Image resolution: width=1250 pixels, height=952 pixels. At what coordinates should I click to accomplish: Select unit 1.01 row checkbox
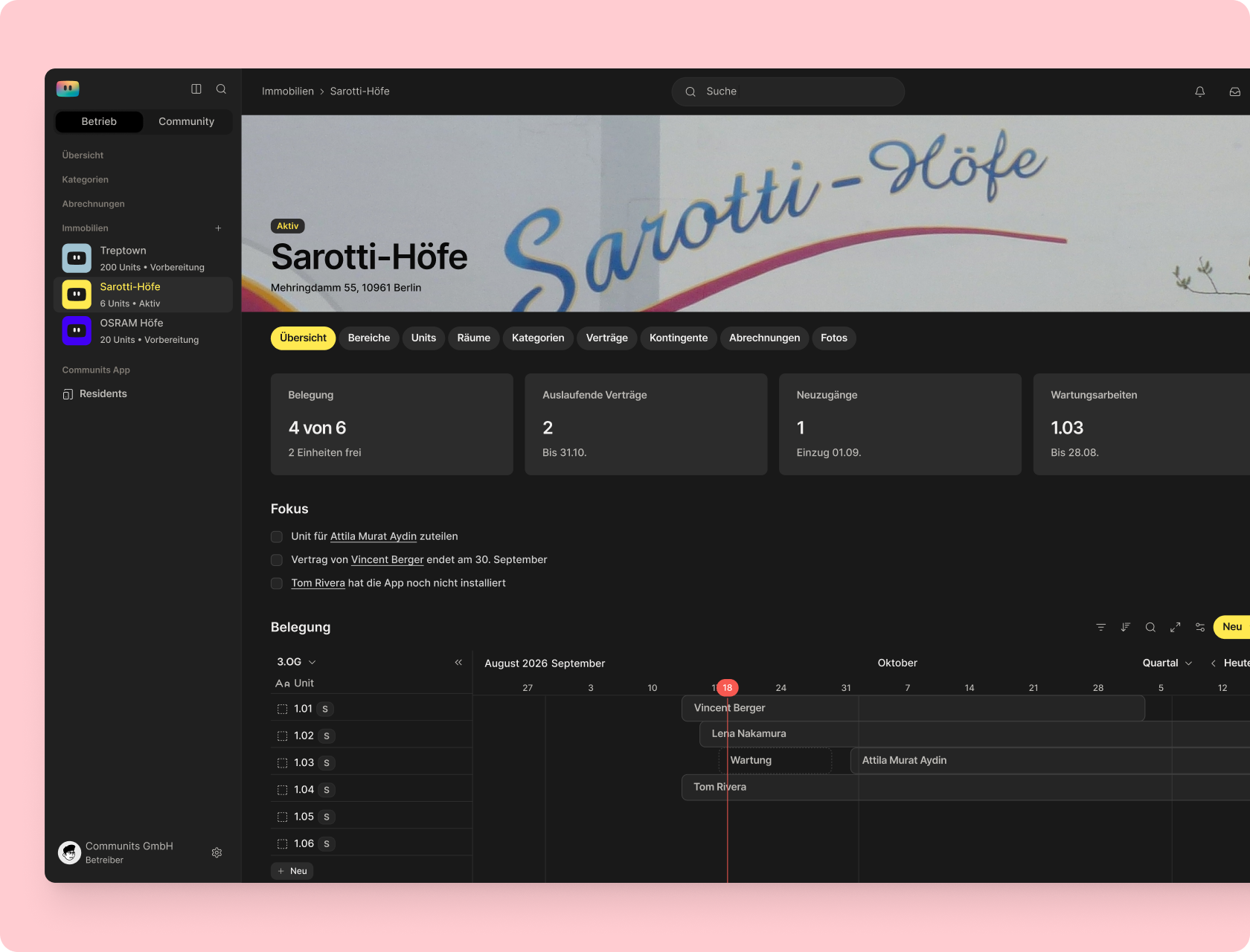(283, 709)
